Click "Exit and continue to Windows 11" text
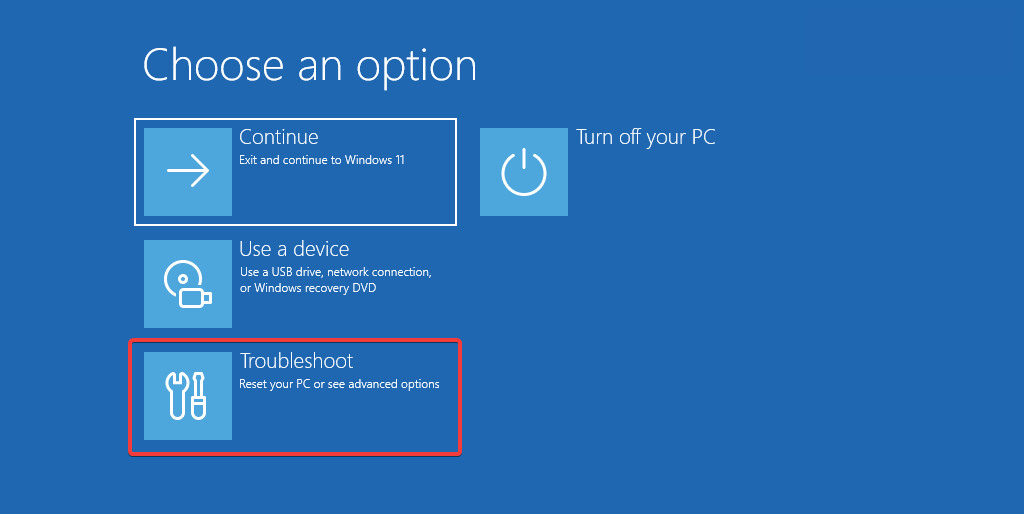Viewport: 1024px width, 514px height. click(322, 160)
